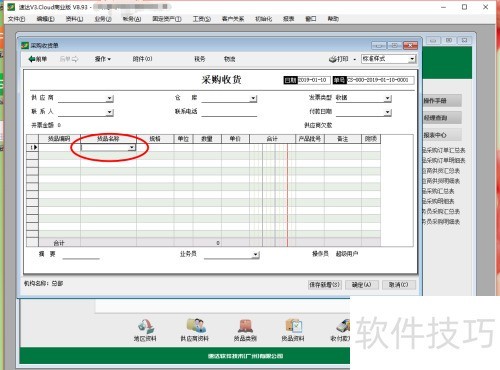
Task: Open the 初始化 menu
Action: tap(264, 19)
